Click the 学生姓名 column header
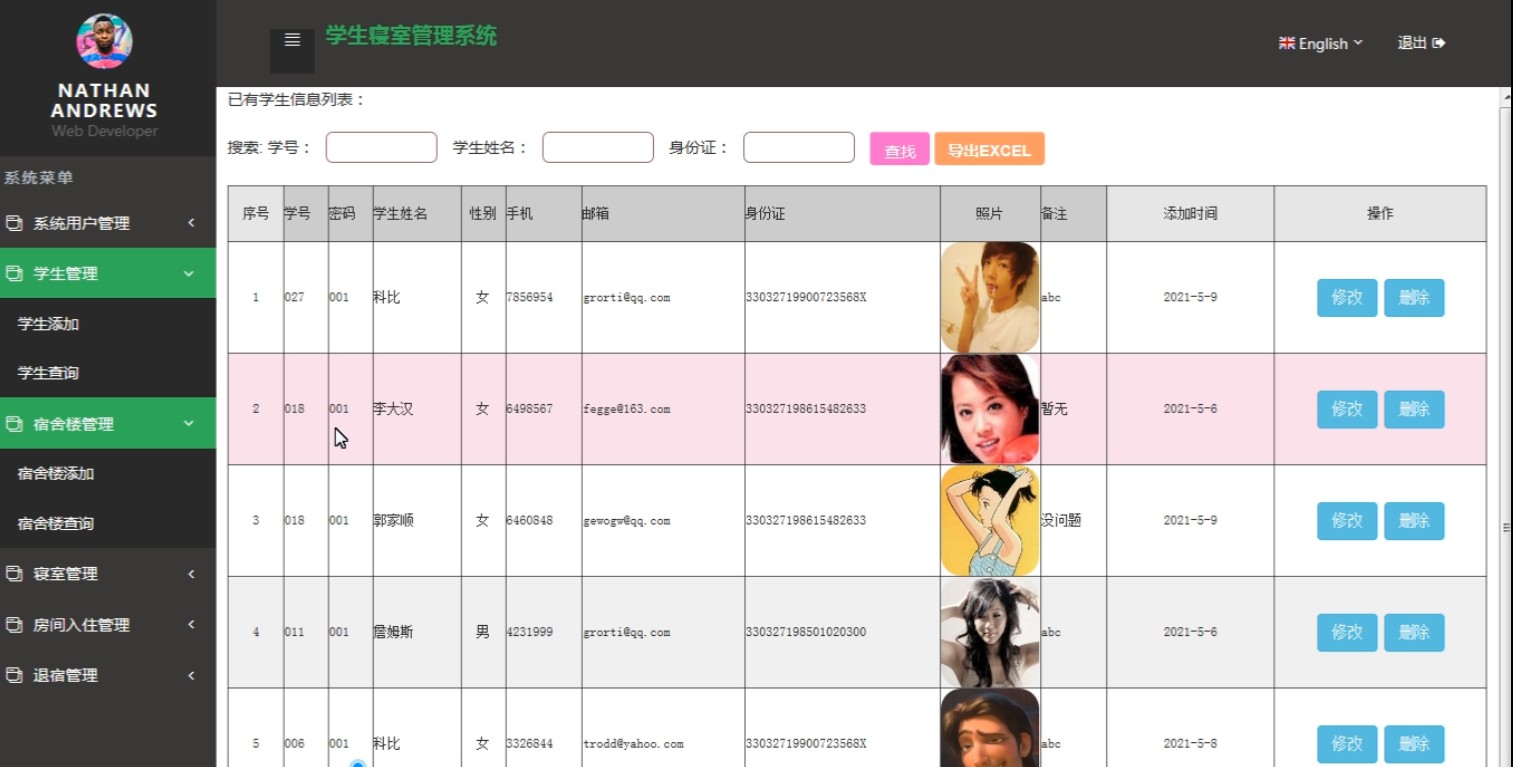The width and height of the screenshot is (1513, 767). [x=417, y=213]
